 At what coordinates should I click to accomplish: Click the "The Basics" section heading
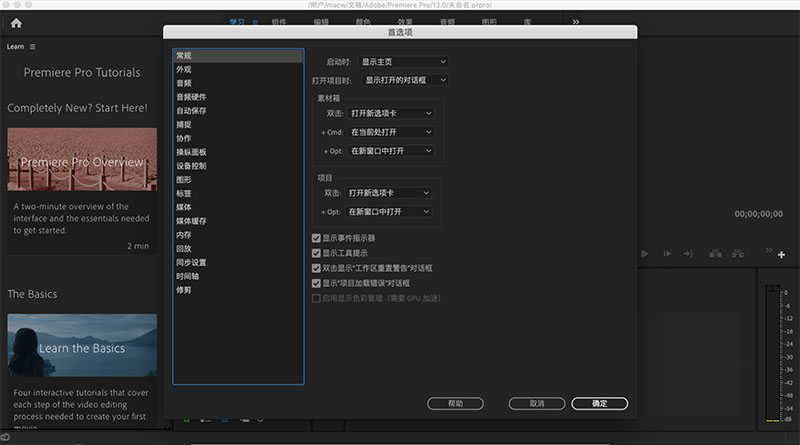(32, 294)
